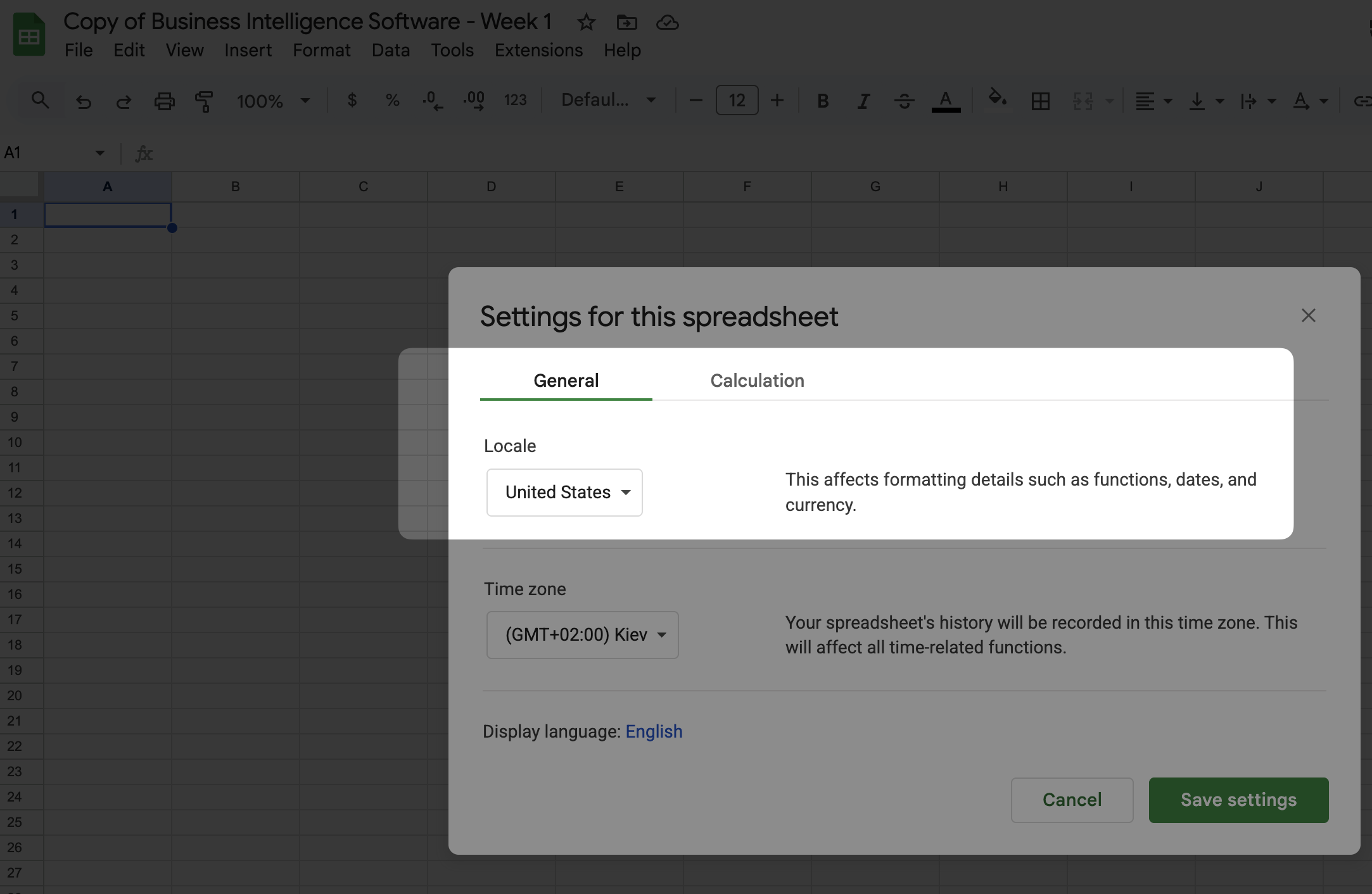Toggle bold formatting
The width and height of the screenshot is (1372, 894).
tap(823, 101)
